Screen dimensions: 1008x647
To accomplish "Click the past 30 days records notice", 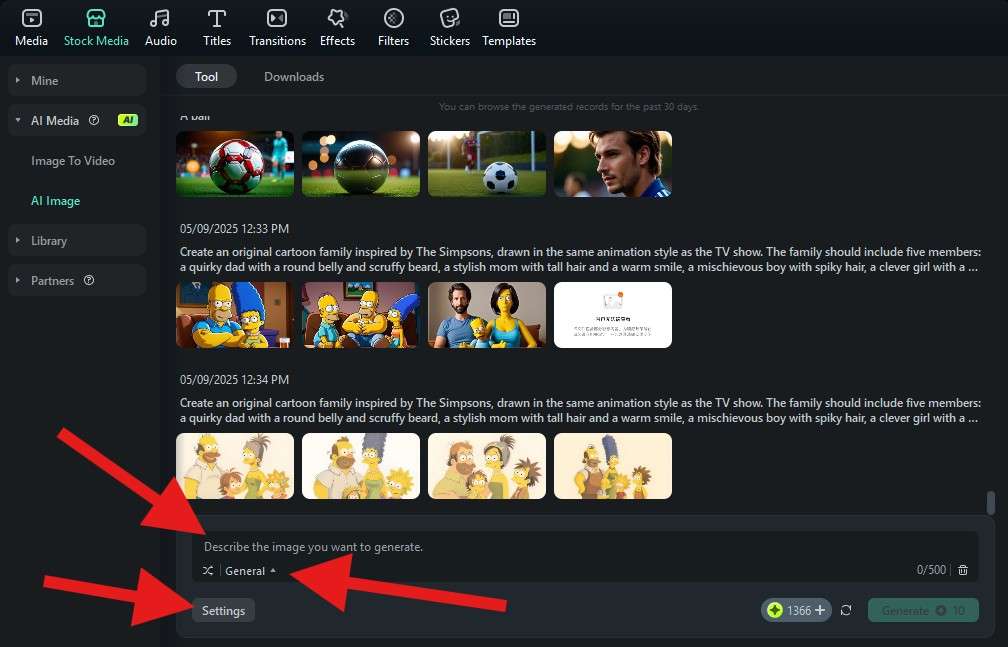I will point(568,107).
